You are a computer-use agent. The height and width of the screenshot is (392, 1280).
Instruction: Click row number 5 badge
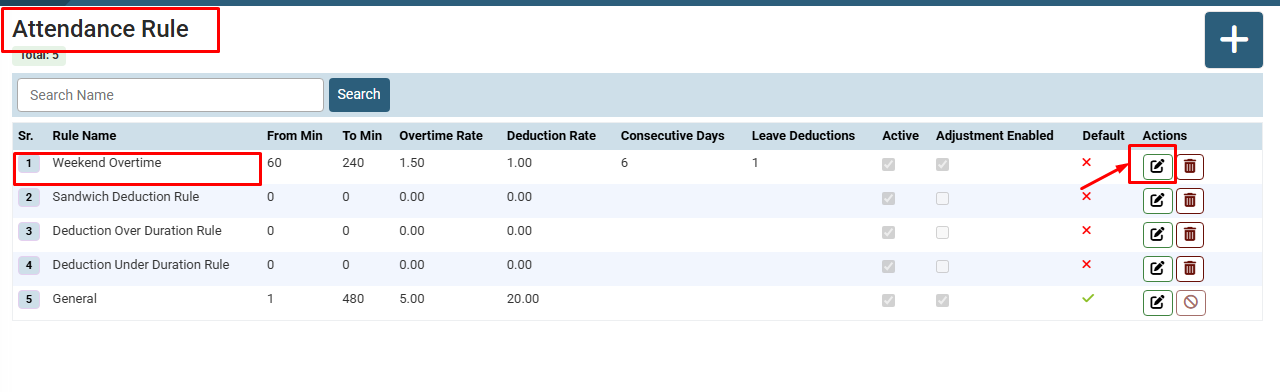29,299
